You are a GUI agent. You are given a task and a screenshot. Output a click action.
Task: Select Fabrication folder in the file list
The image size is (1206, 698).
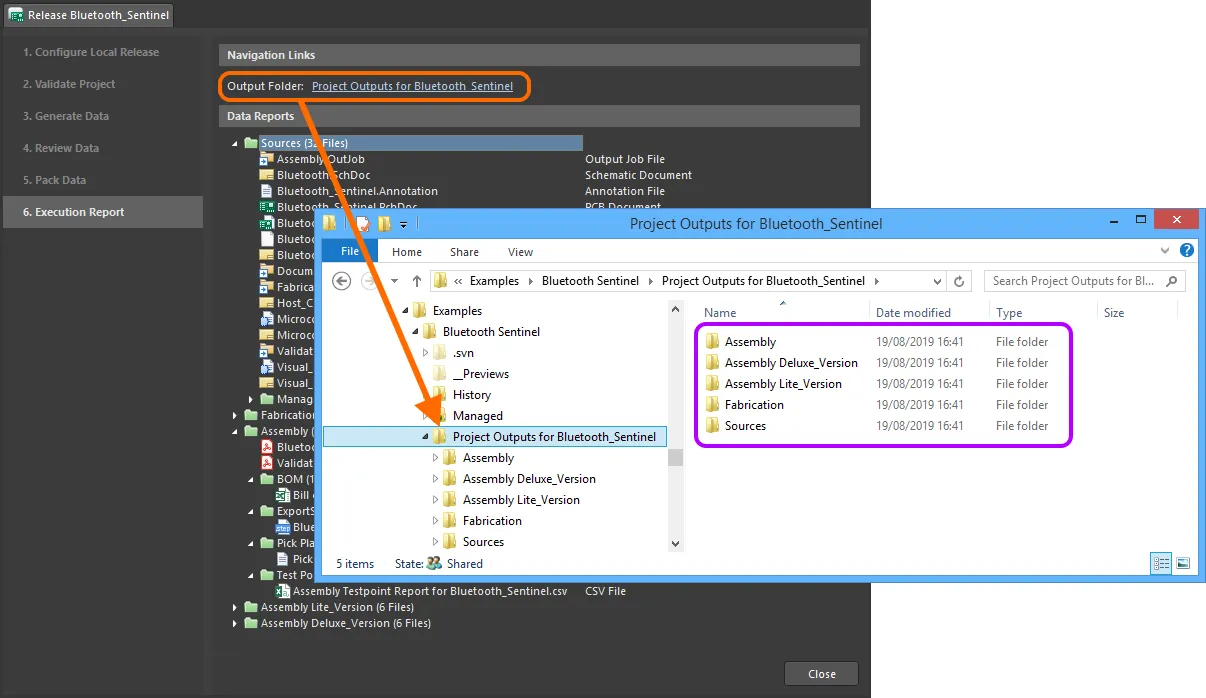754,405
